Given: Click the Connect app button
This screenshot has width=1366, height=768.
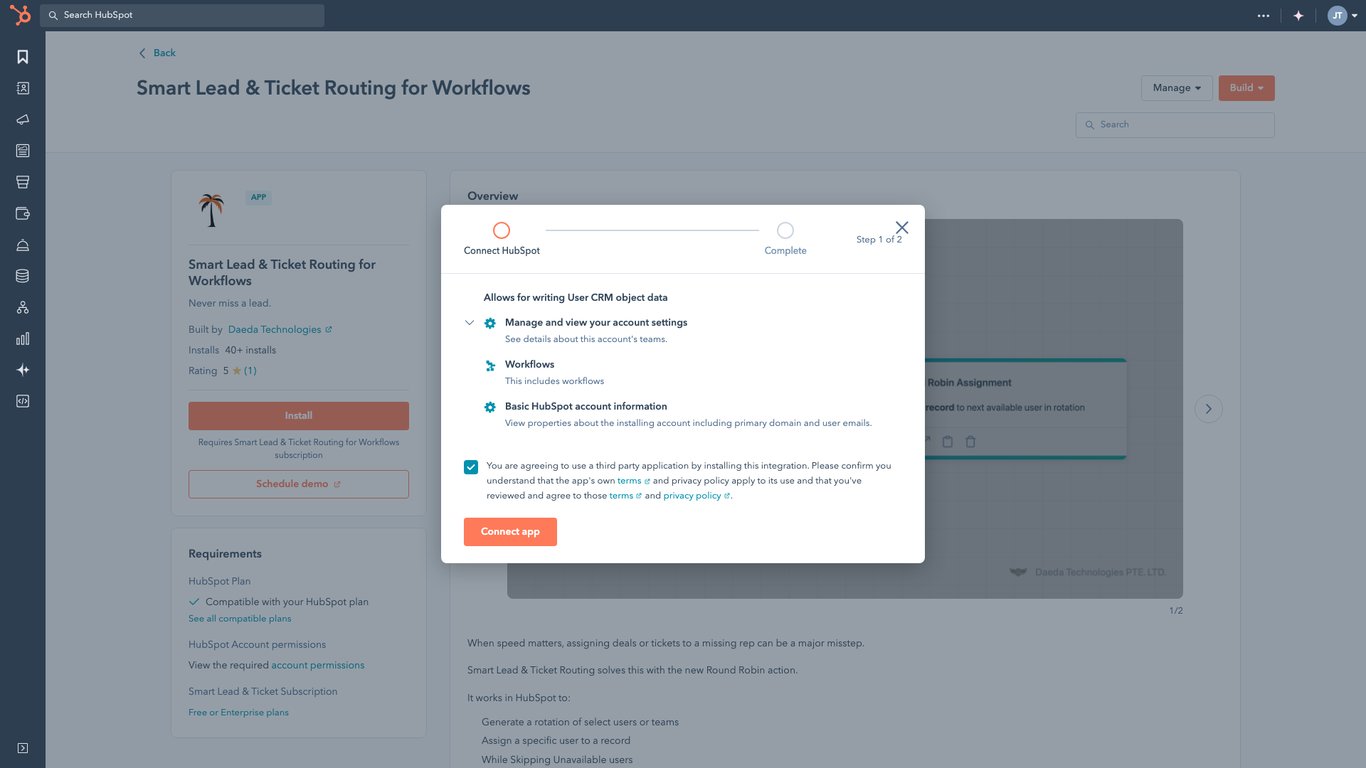Looking at the screenshot, I should 510,531.
